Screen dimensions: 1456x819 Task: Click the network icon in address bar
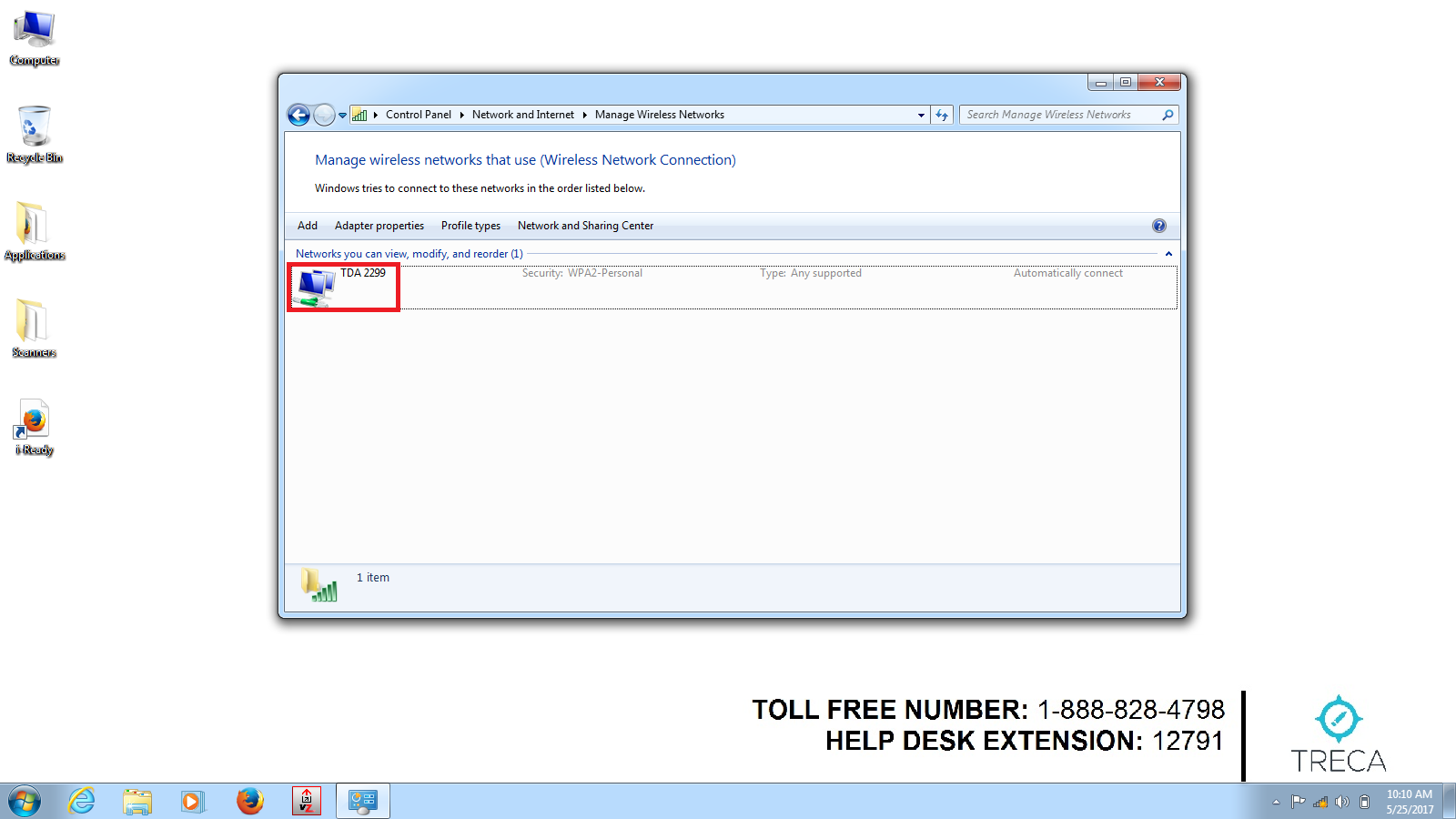coord(359,115)
